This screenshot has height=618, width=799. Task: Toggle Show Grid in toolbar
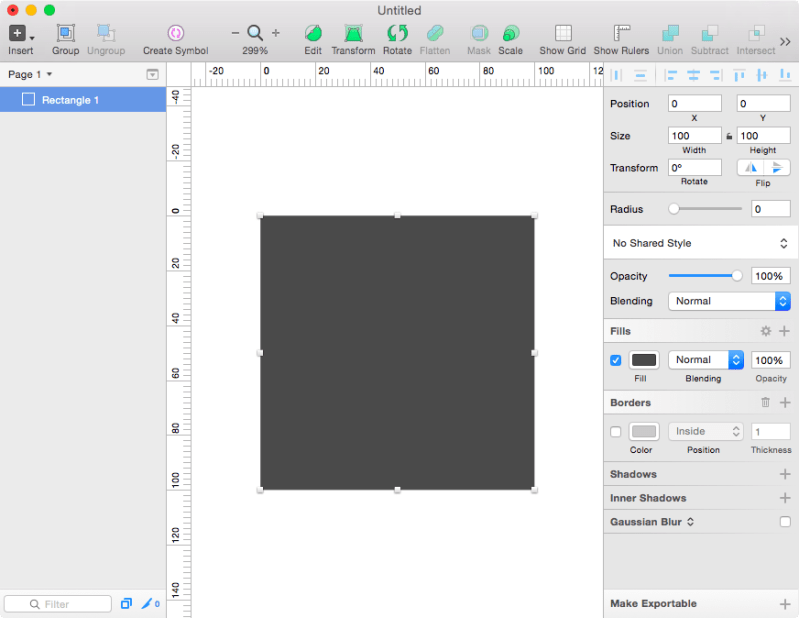(563, 33)
